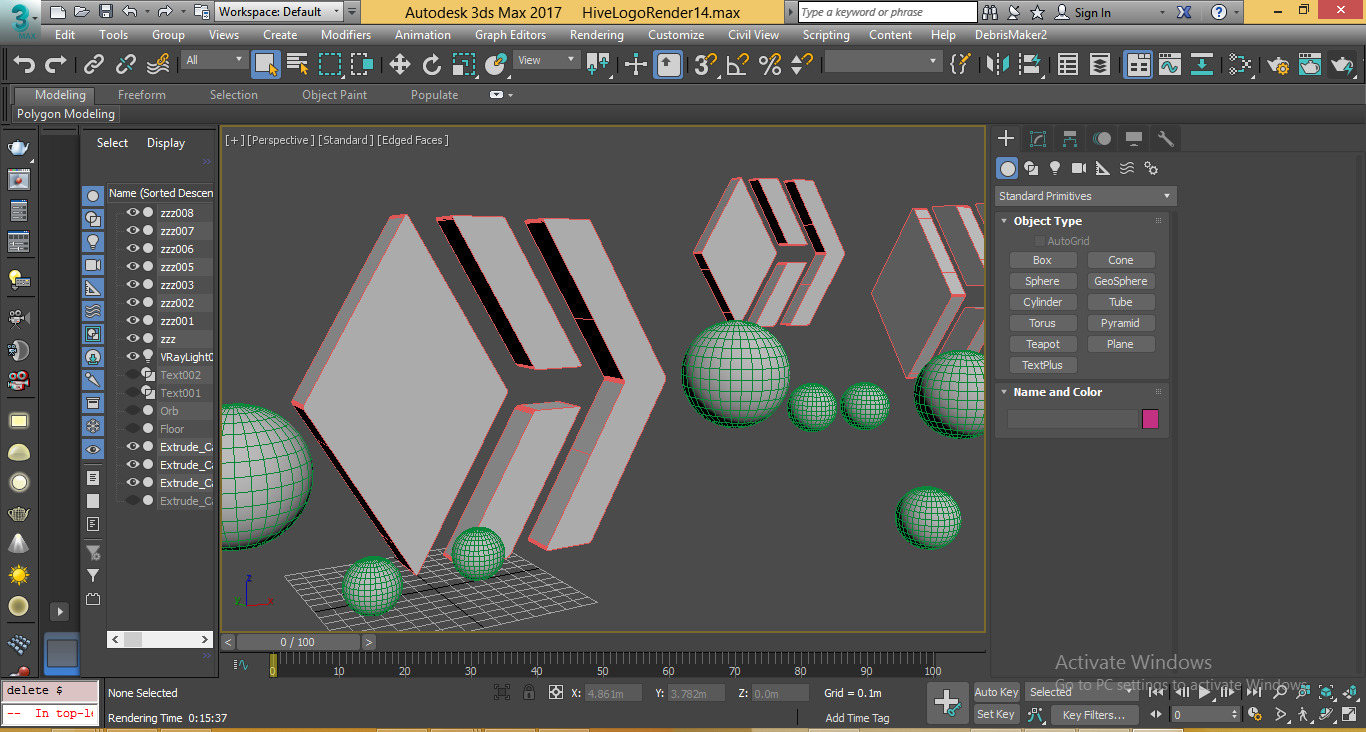Open the Key Filters button
1366x732 pixels.
[1093, 714]
